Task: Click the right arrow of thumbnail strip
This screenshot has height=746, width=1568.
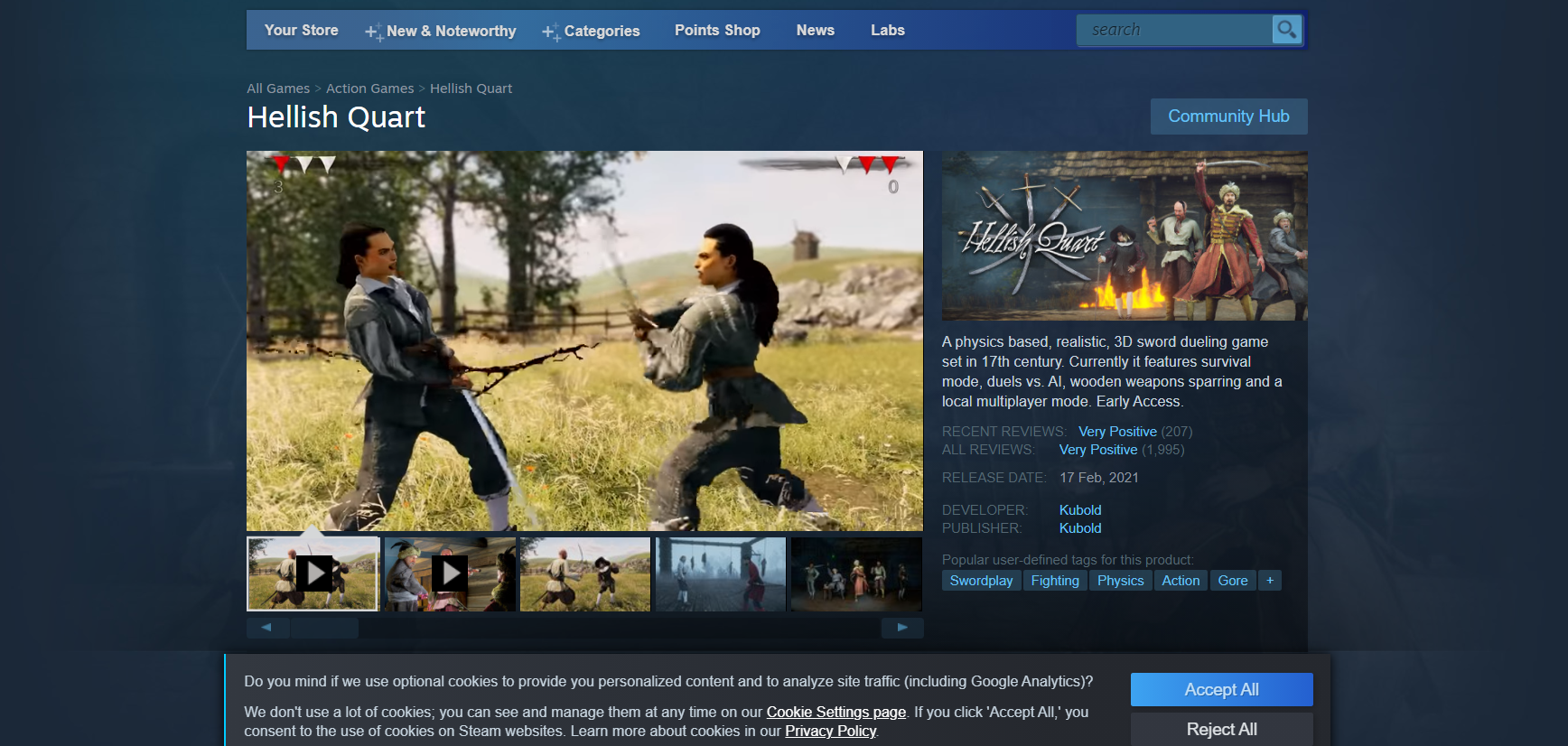Action: 902,627
